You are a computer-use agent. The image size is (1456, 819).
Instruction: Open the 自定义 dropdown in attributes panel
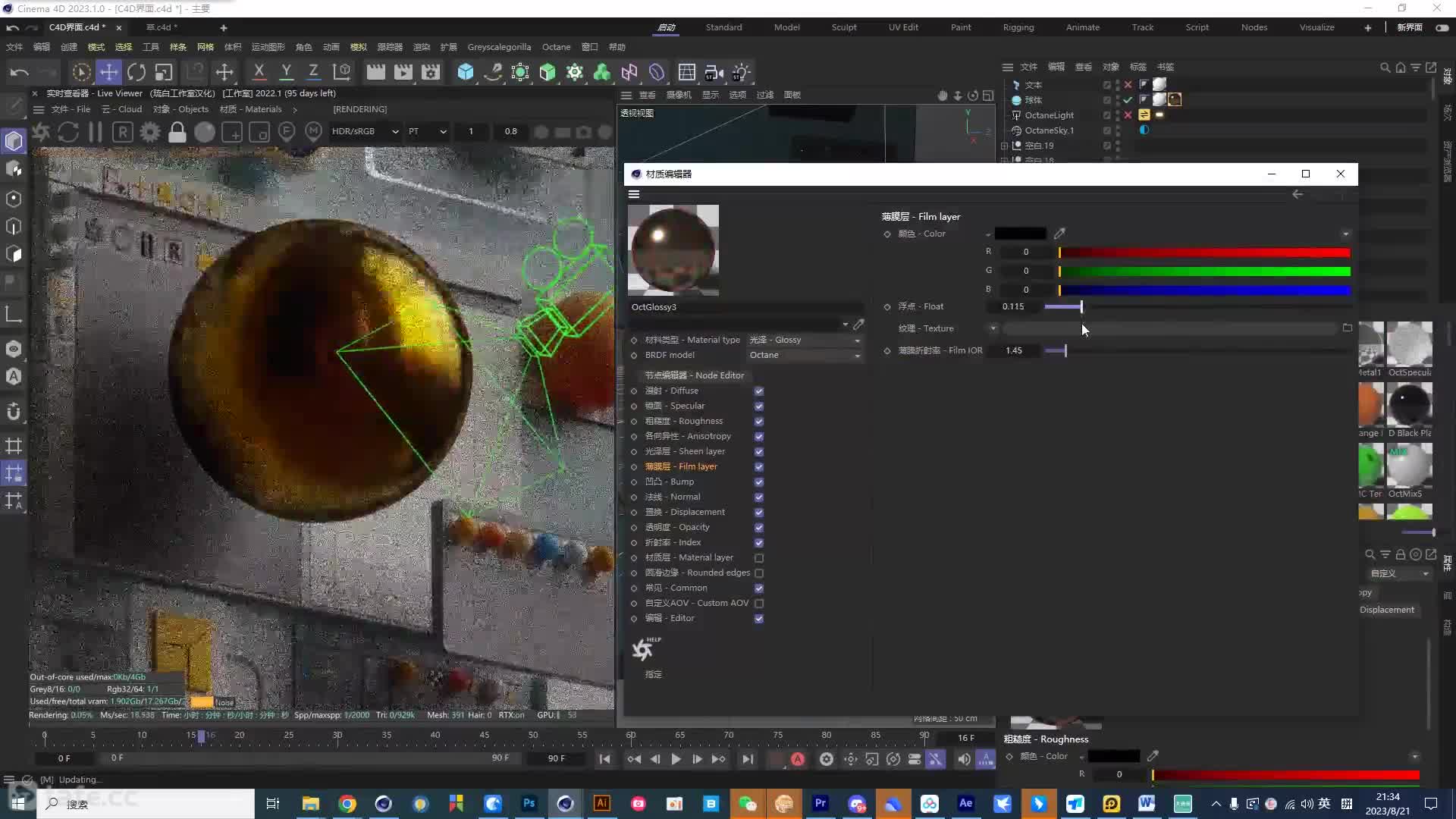coord(1399,573)
